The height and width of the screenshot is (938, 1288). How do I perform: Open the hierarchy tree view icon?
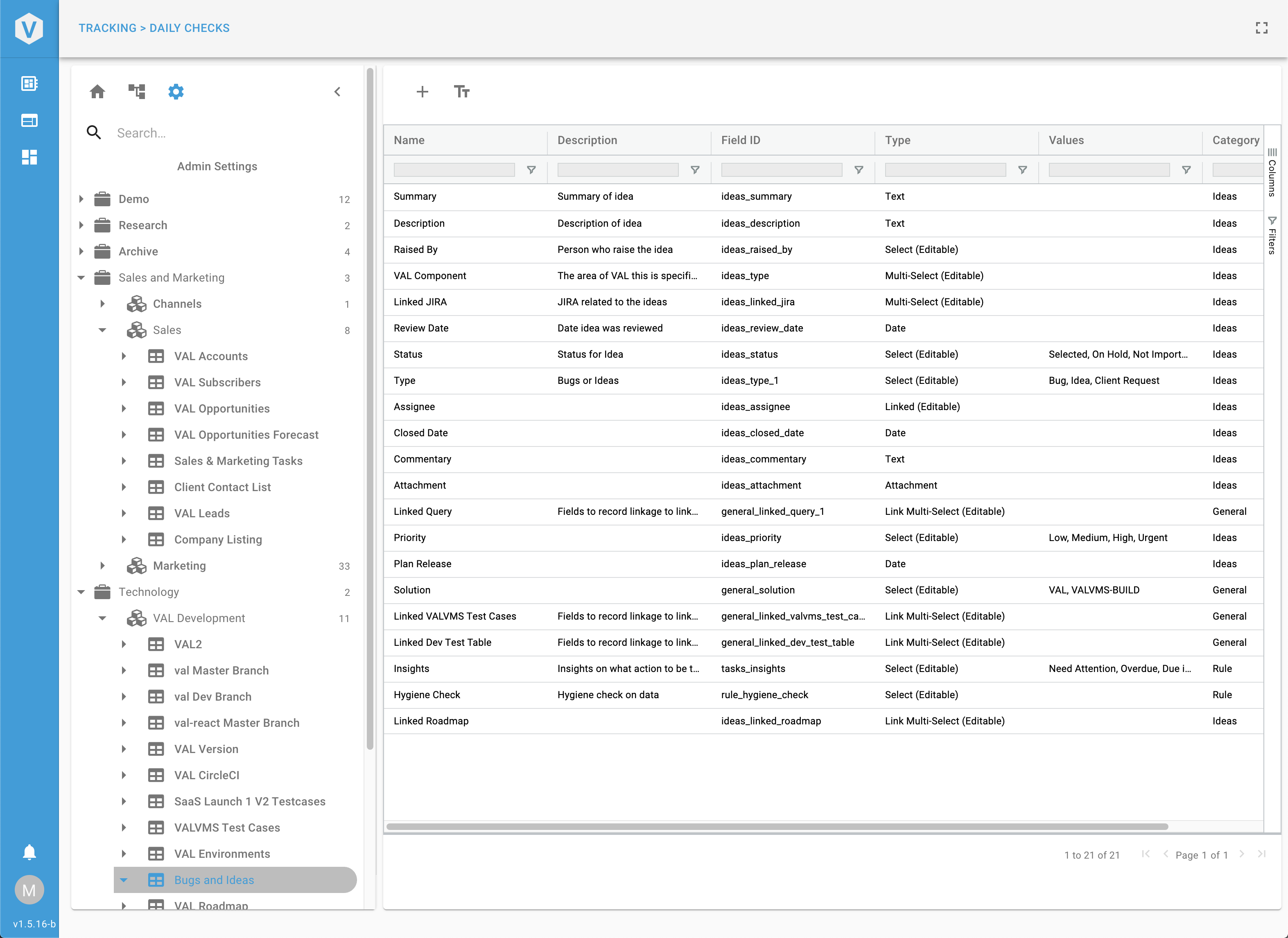coord(137,91)
